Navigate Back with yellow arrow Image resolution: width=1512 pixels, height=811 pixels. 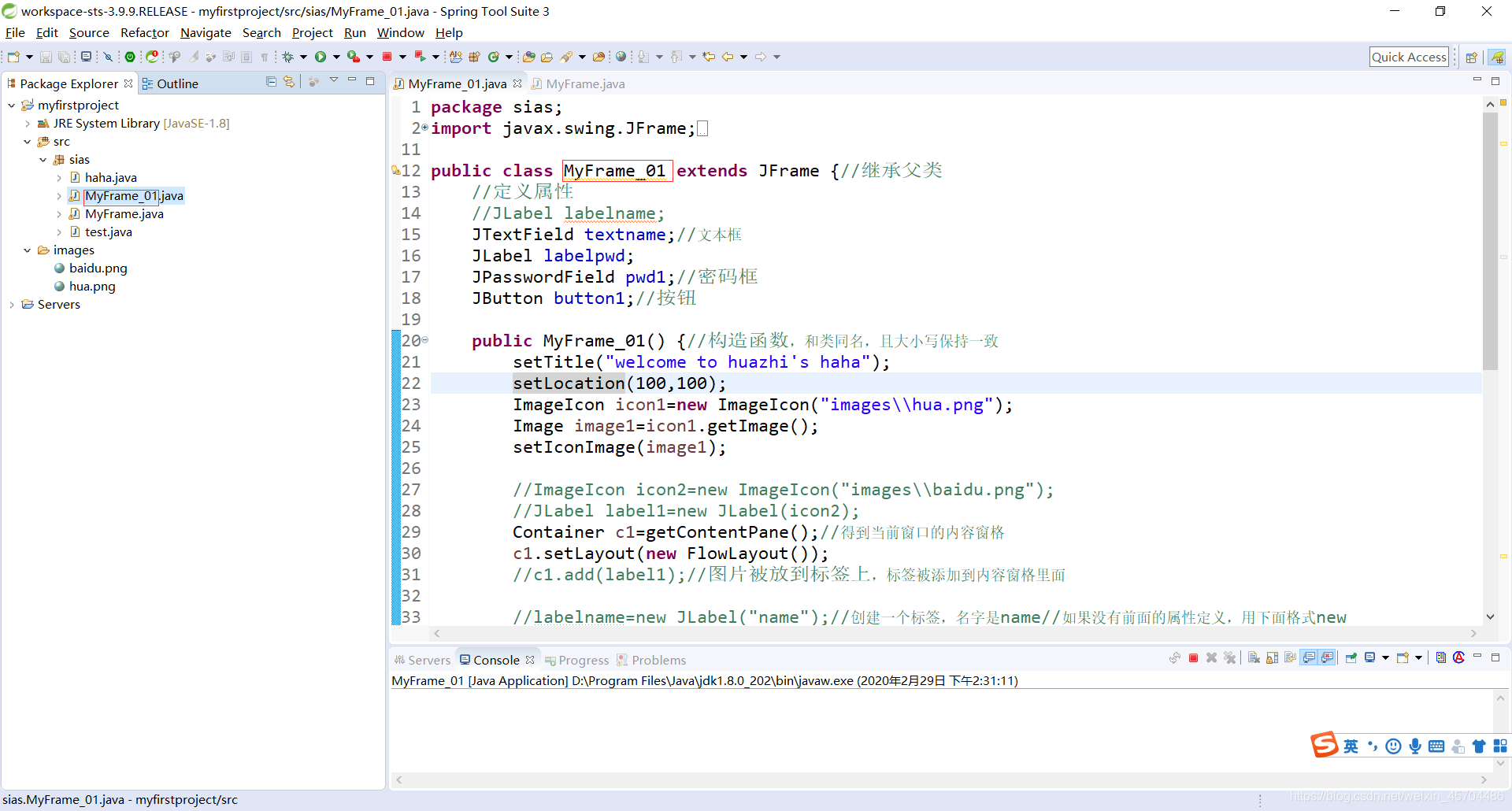[x=728, y=57]
